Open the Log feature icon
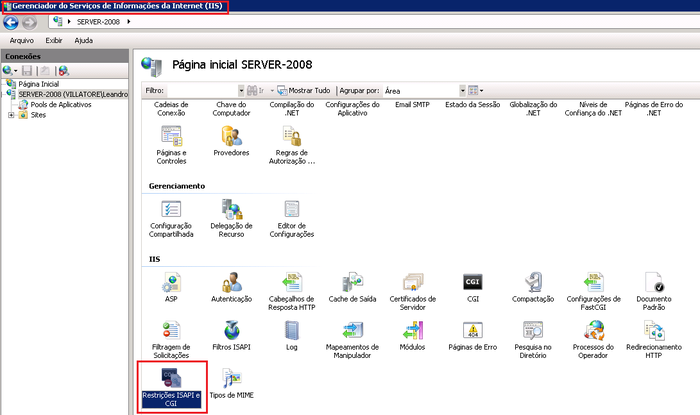Screen dimensions: 700x415 coord(292,336)
